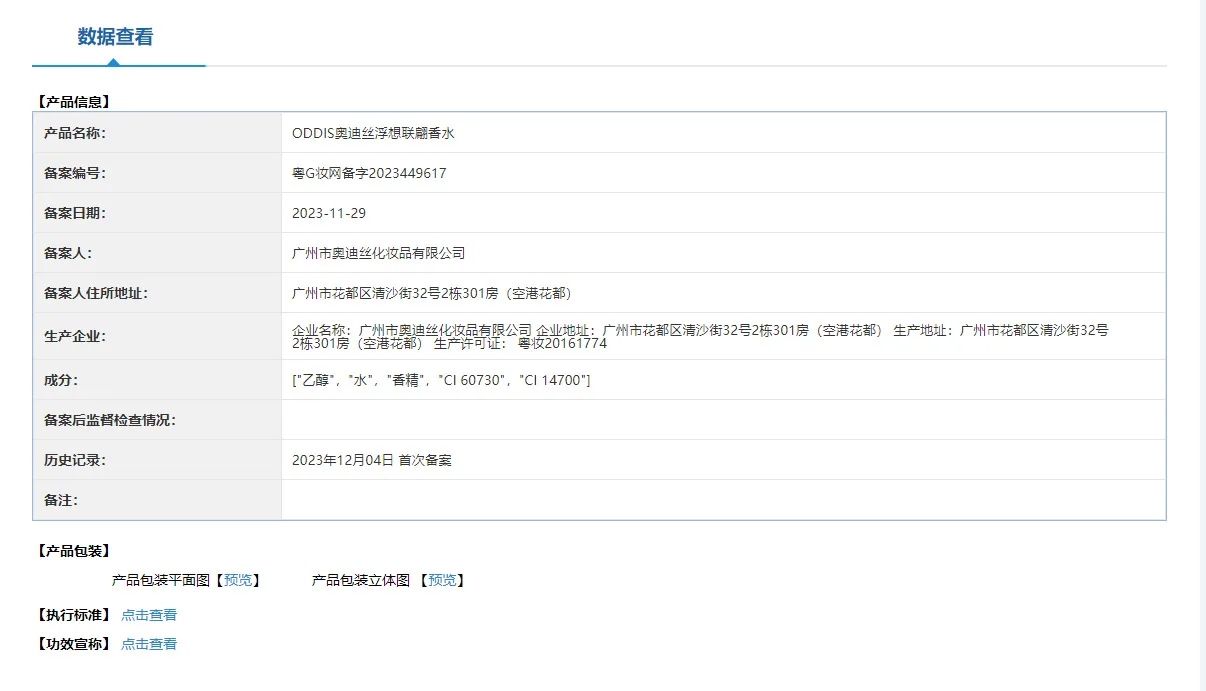
Task: Select history entry 2023年12月04日 首次备案
Action: (372, 460)
